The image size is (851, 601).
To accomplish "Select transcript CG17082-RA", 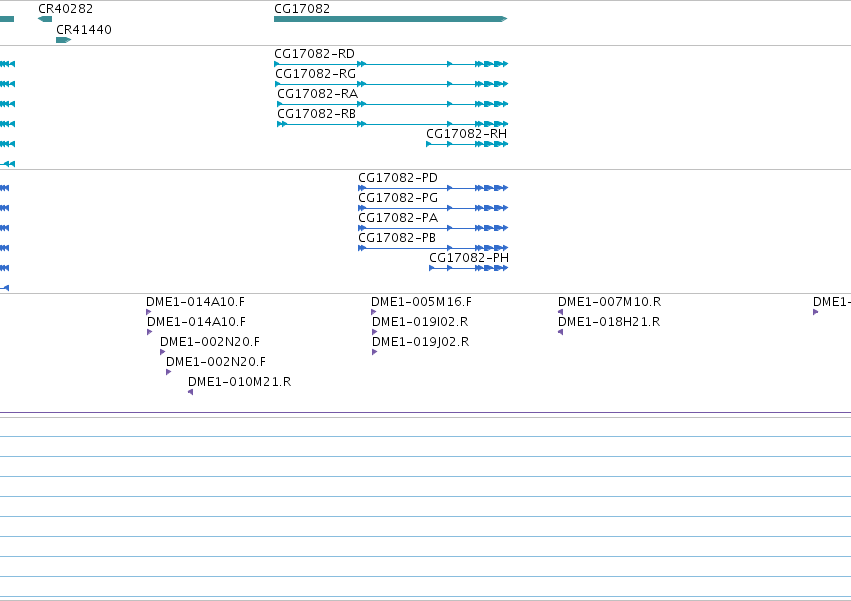I will [392, 104].
